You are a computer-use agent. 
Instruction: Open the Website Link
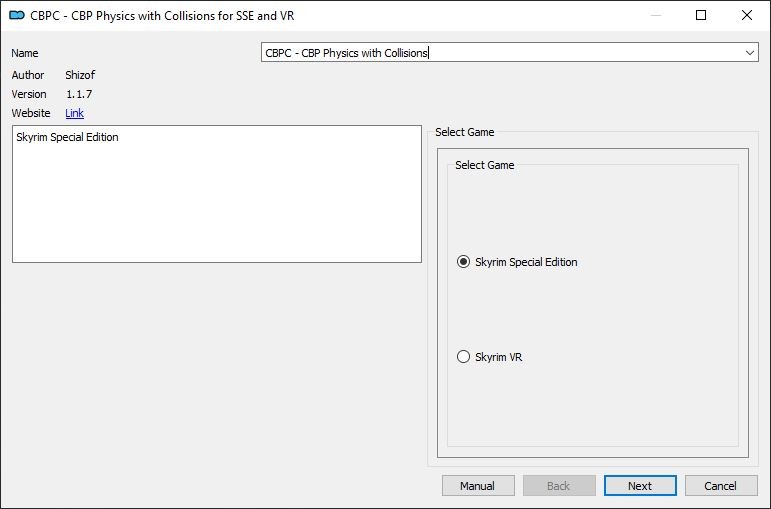[75, 113]
